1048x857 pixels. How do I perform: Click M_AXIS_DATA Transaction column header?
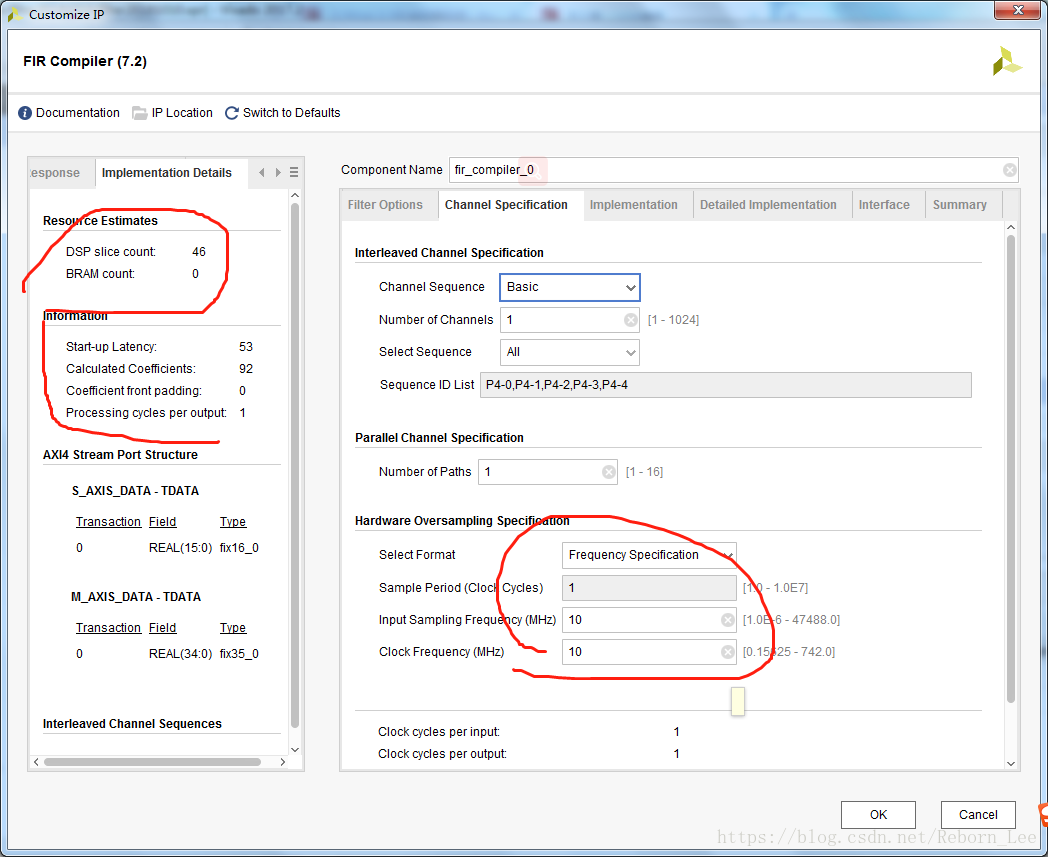108,628
